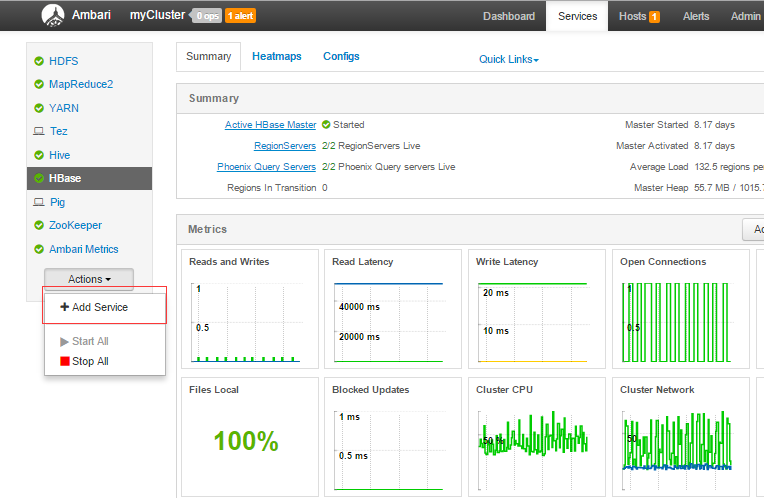This screenshot has width=764, height=498.
Task: Open the HDFS service
Action: pyautogui.click(x=63, y=61)
